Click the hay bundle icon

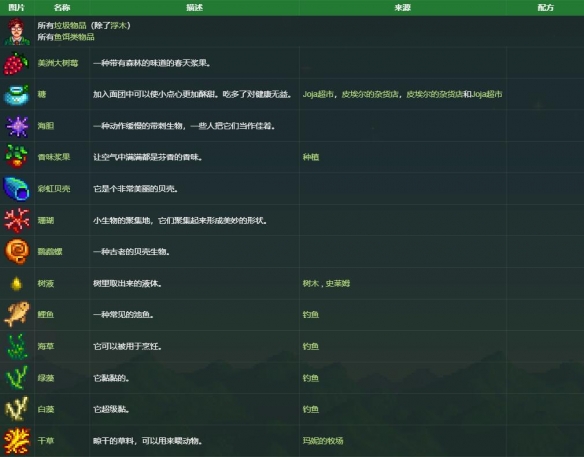click(x=17, y=441)
